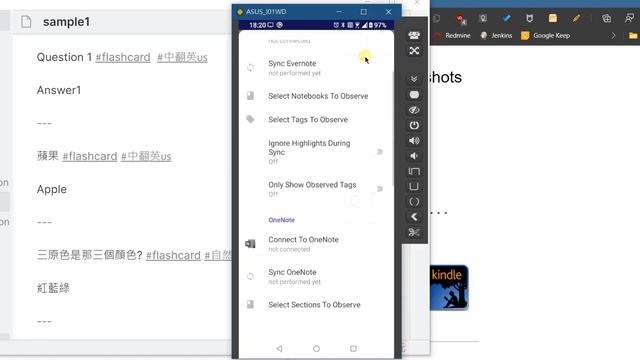Click the profile feedback icon in browser
The height and width of the screenshot is (360, 640).
tap(629, 18)
